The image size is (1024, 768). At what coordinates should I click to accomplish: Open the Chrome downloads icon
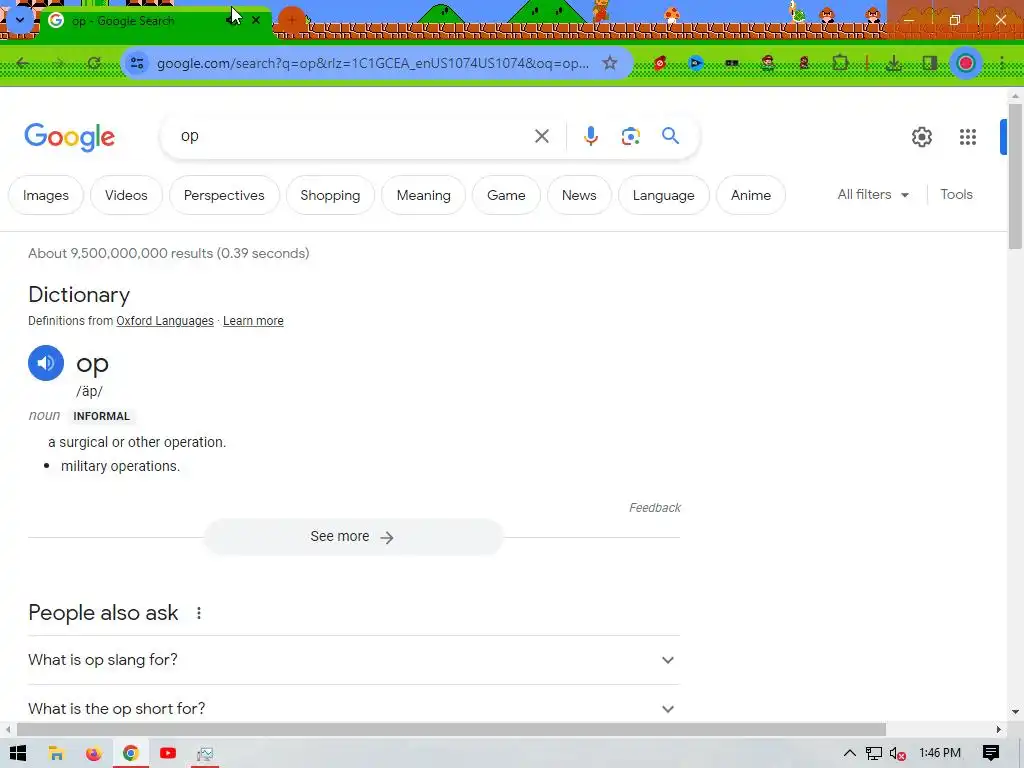pyautogui.click(x=893, y=63)
